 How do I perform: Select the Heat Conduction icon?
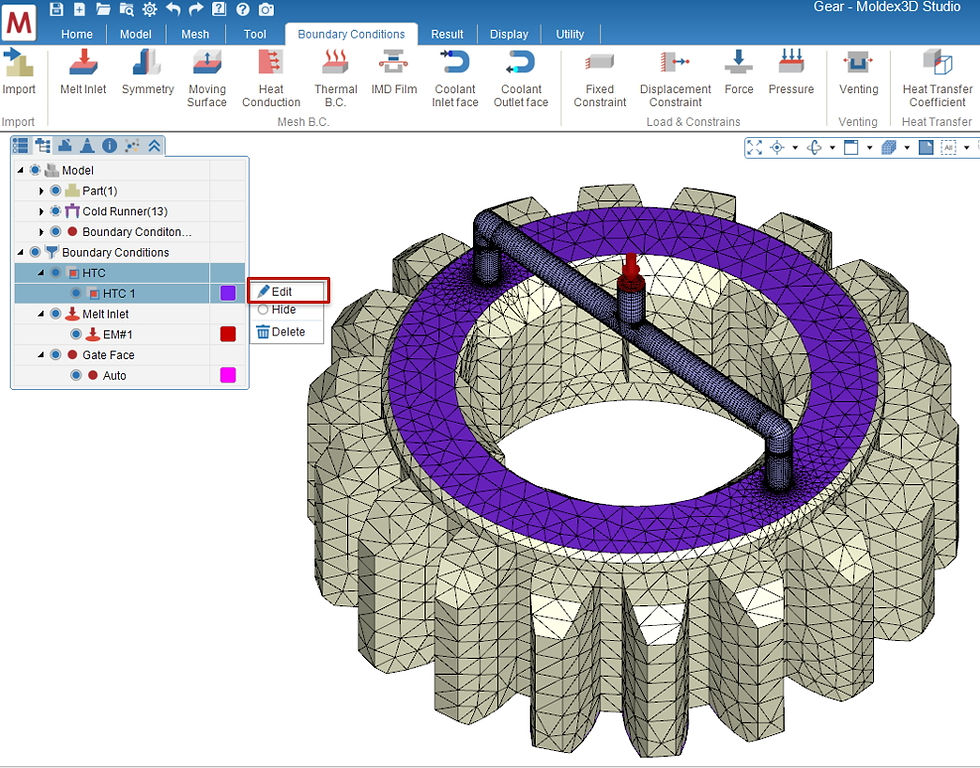coord(271,78)
